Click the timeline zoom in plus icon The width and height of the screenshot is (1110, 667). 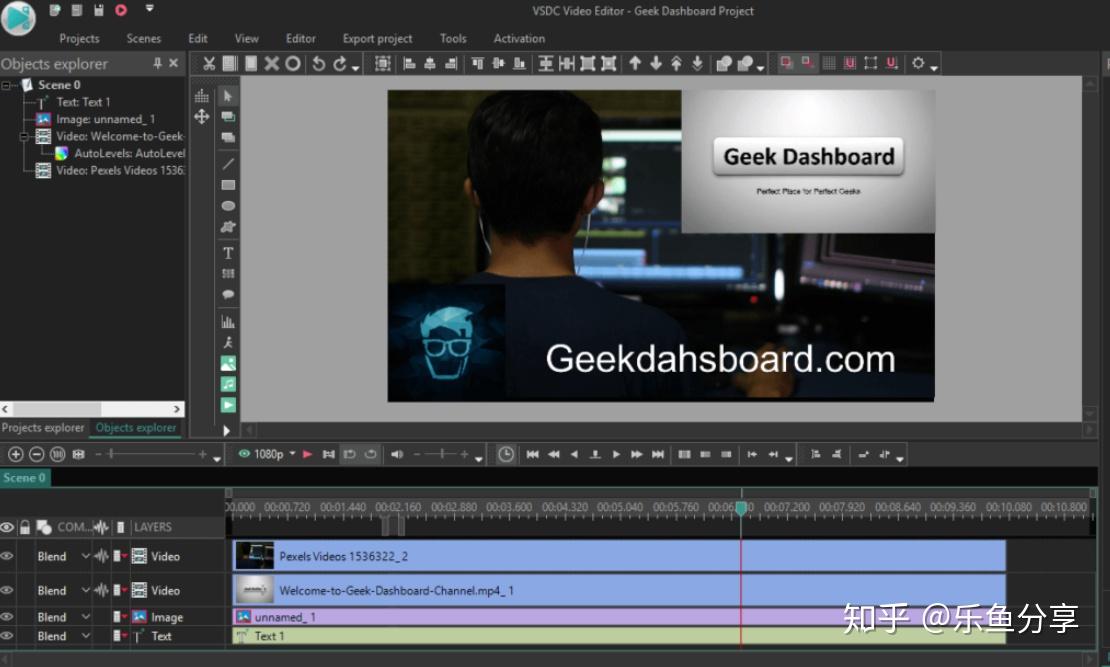pos(16,455)
